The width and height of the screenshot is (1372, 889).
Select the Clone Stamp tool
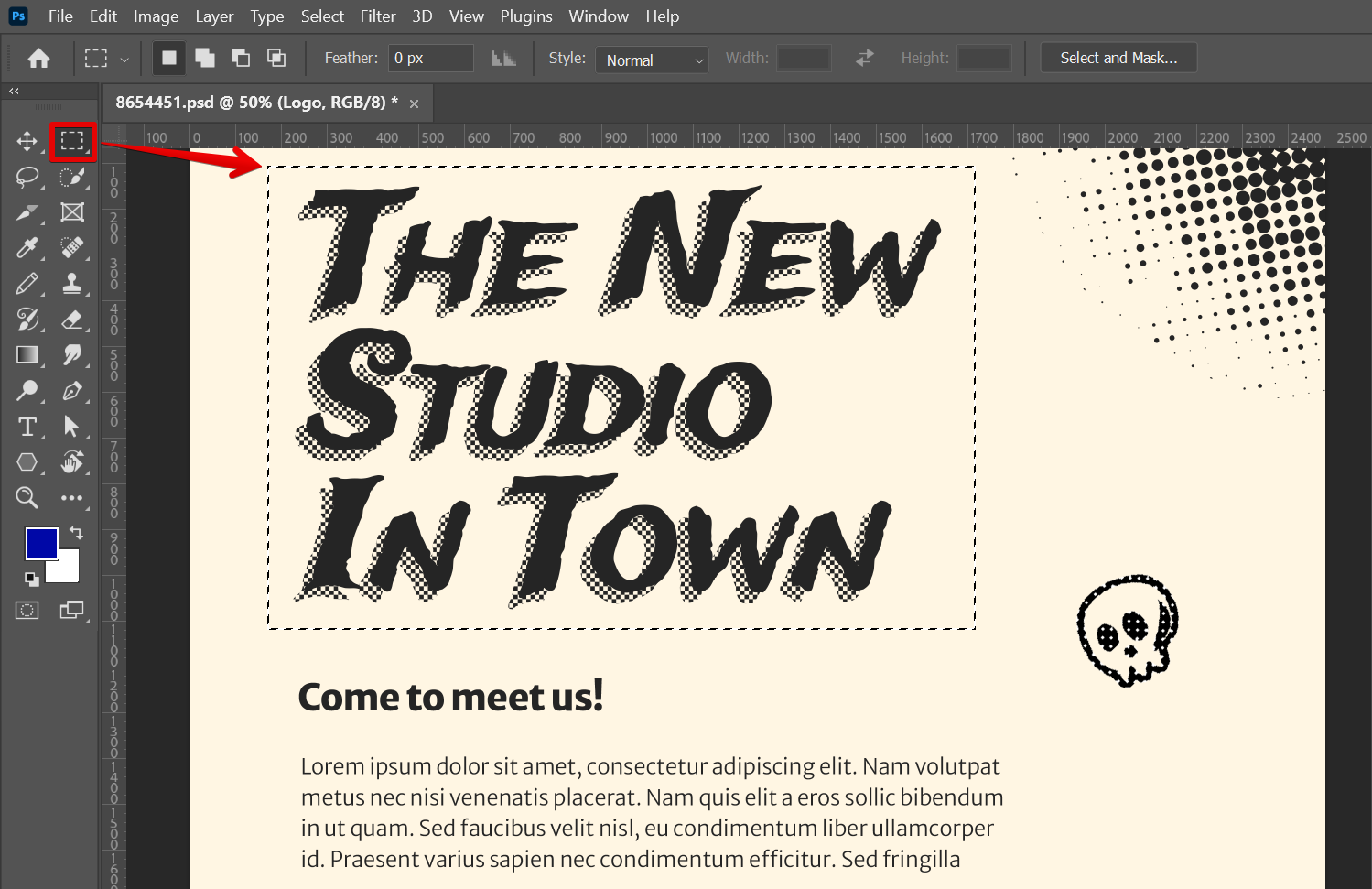click(72, 284)
